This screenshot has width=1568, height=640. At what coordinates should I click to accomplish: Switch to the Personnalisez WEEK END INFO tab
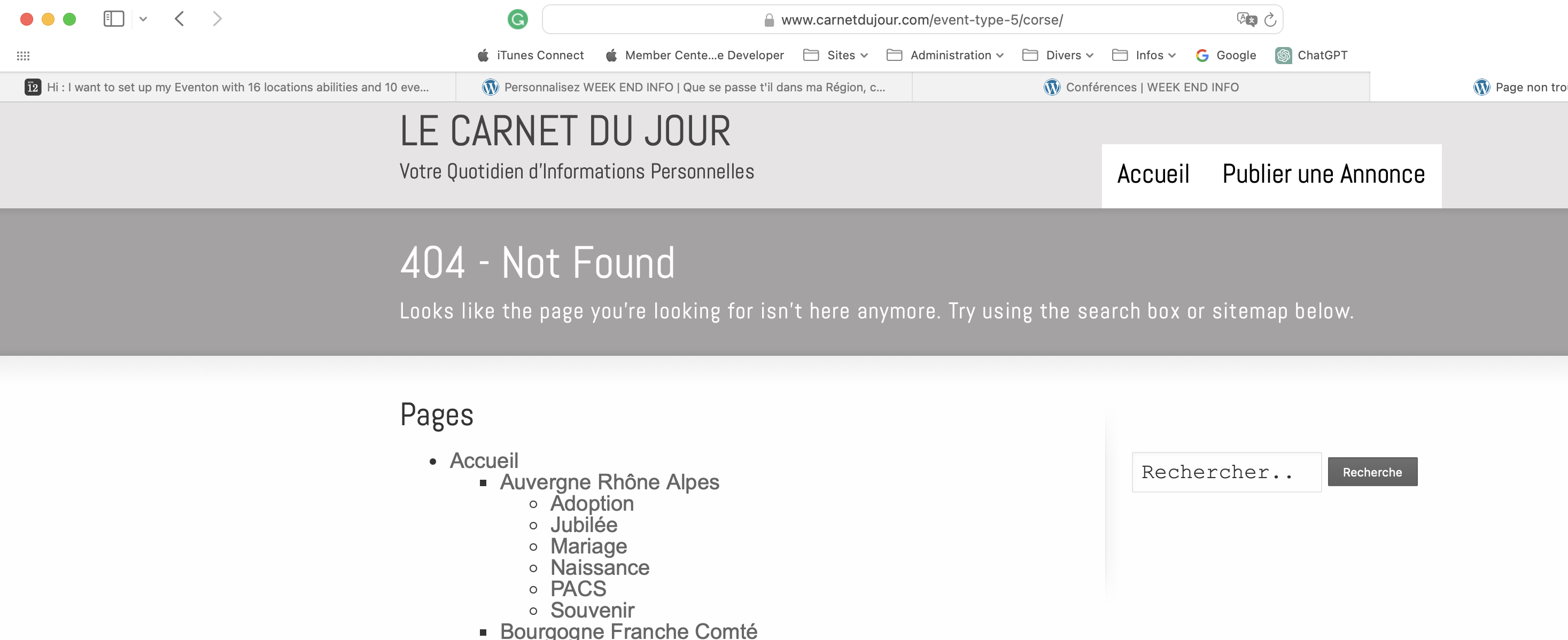tap(684, 87)
